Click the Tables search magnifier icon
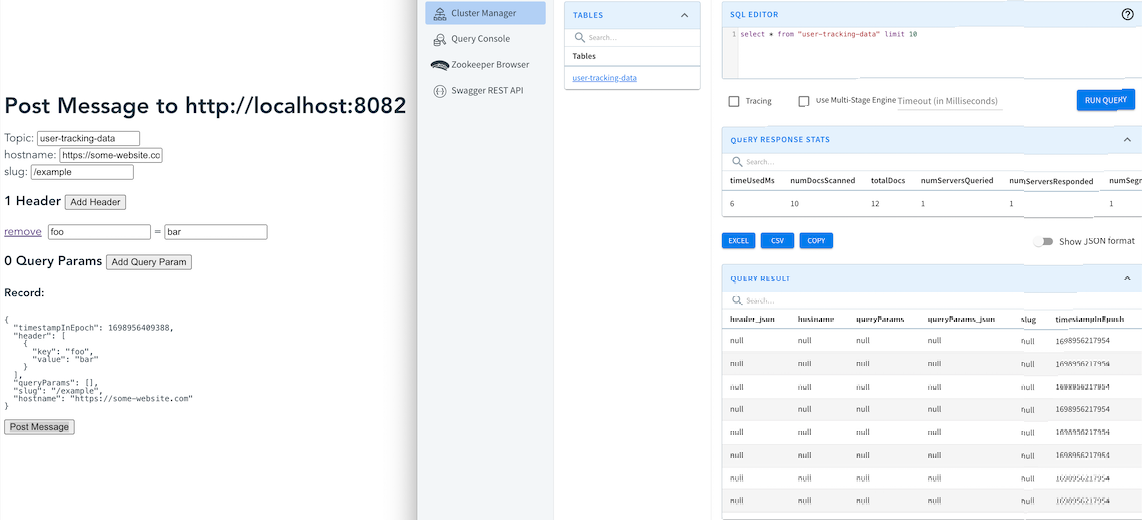 [580, 37]
